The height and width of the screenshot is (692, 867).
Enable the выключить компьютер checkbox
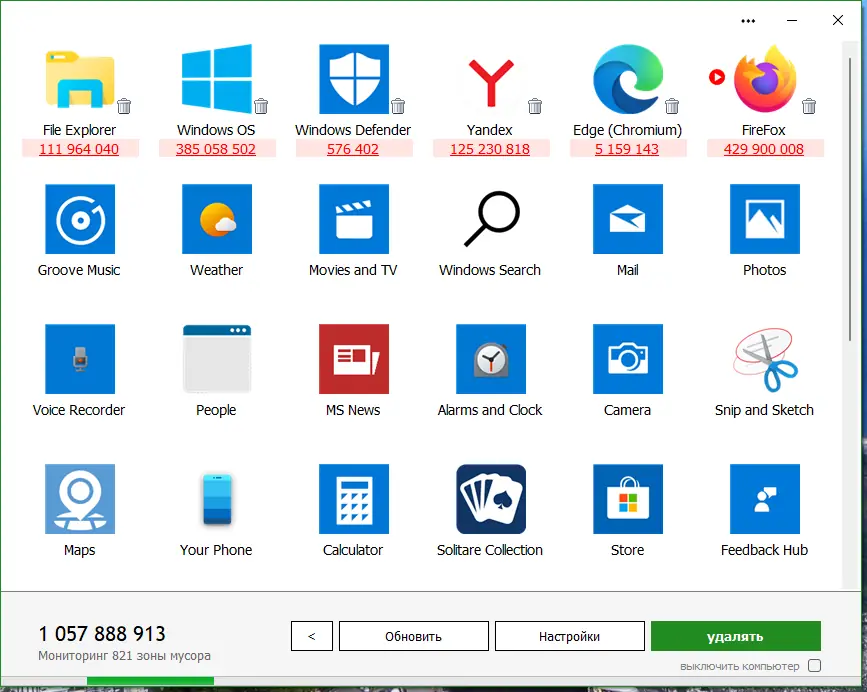click(x=814, y=665)
